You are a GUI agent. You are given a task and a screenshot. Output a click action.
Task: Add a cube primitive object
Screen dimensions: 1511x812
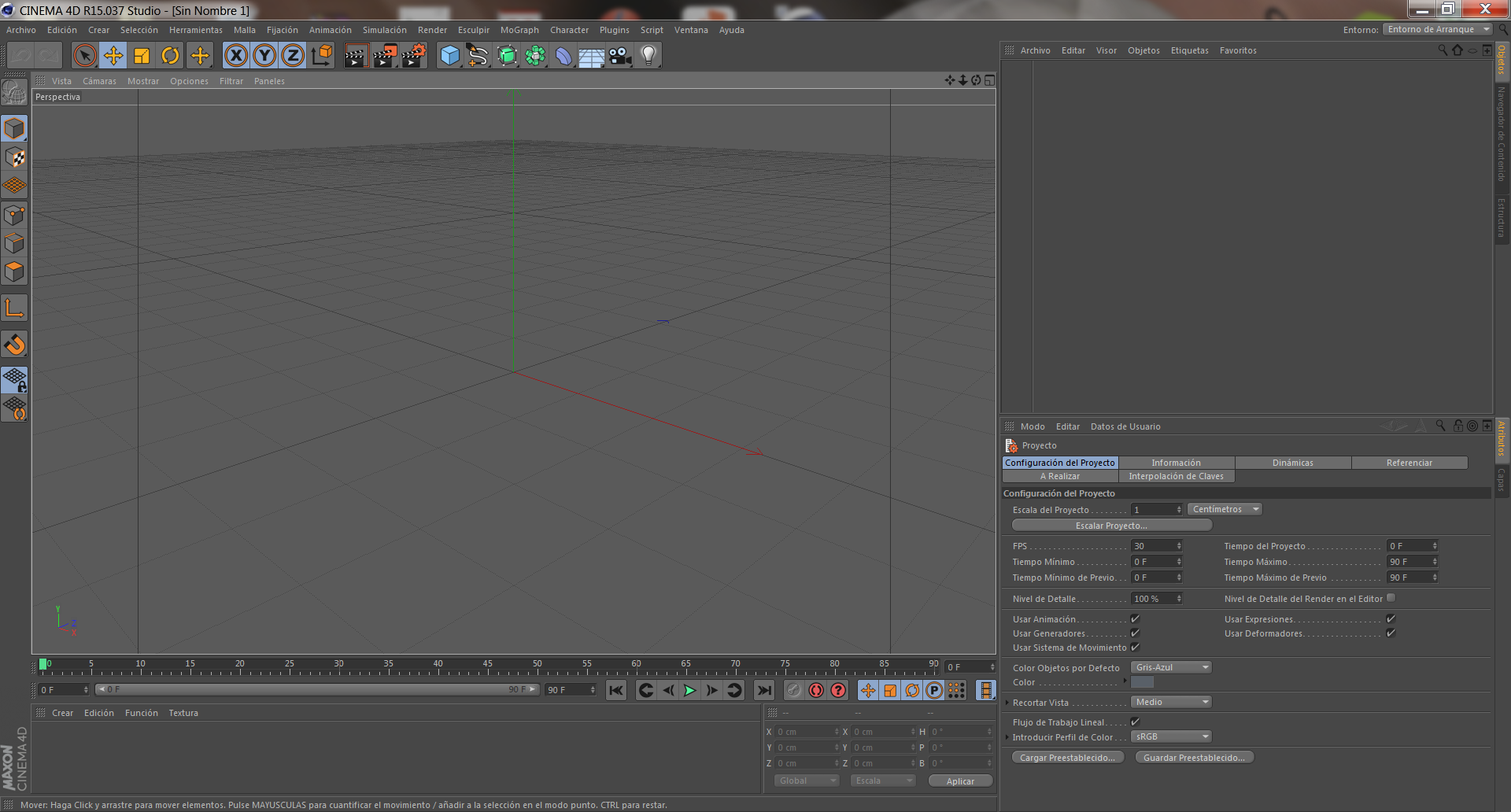tap(450, 56)
